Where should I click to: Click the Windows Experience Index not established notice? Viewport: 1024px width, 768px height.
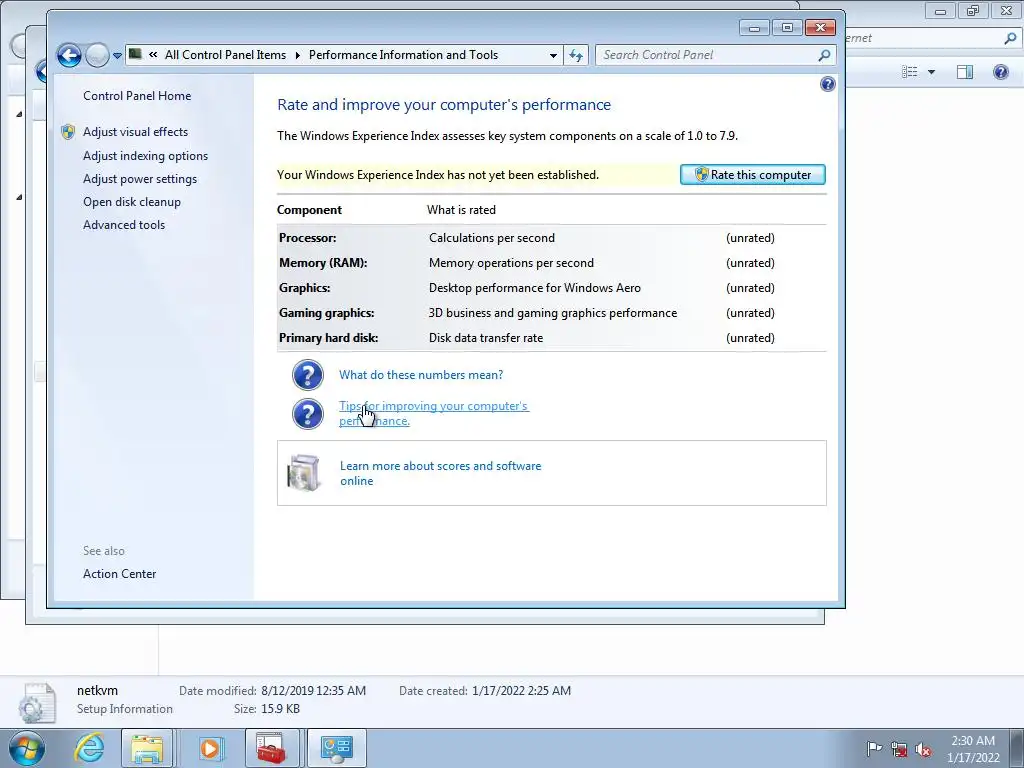[438, 175]
